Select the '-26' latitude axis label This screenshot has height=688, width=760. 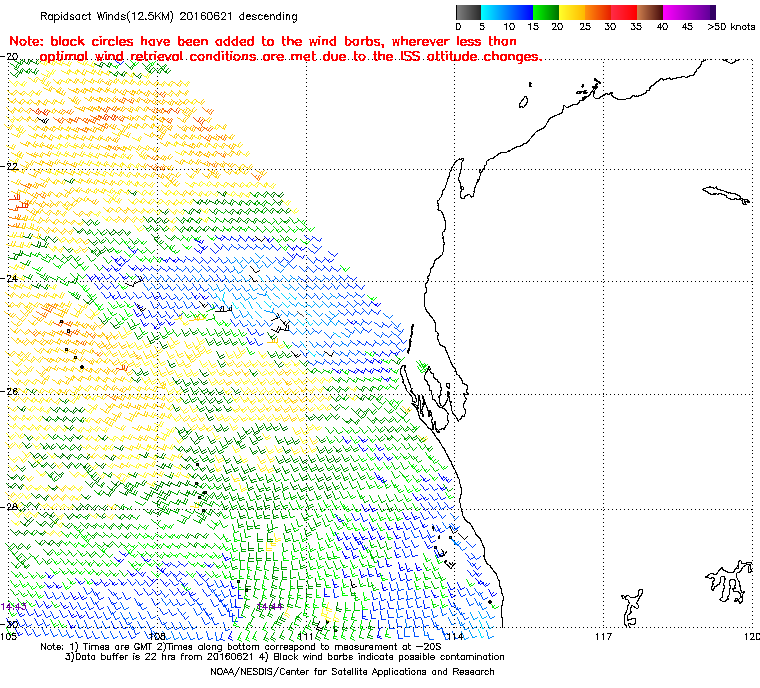click(x=10, y=391)
